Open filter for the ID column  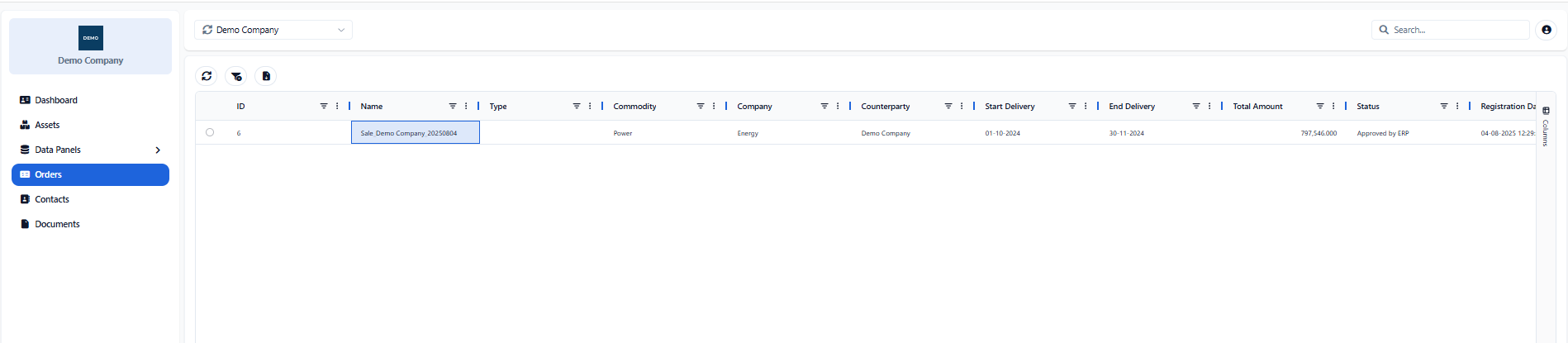point(324,106)
